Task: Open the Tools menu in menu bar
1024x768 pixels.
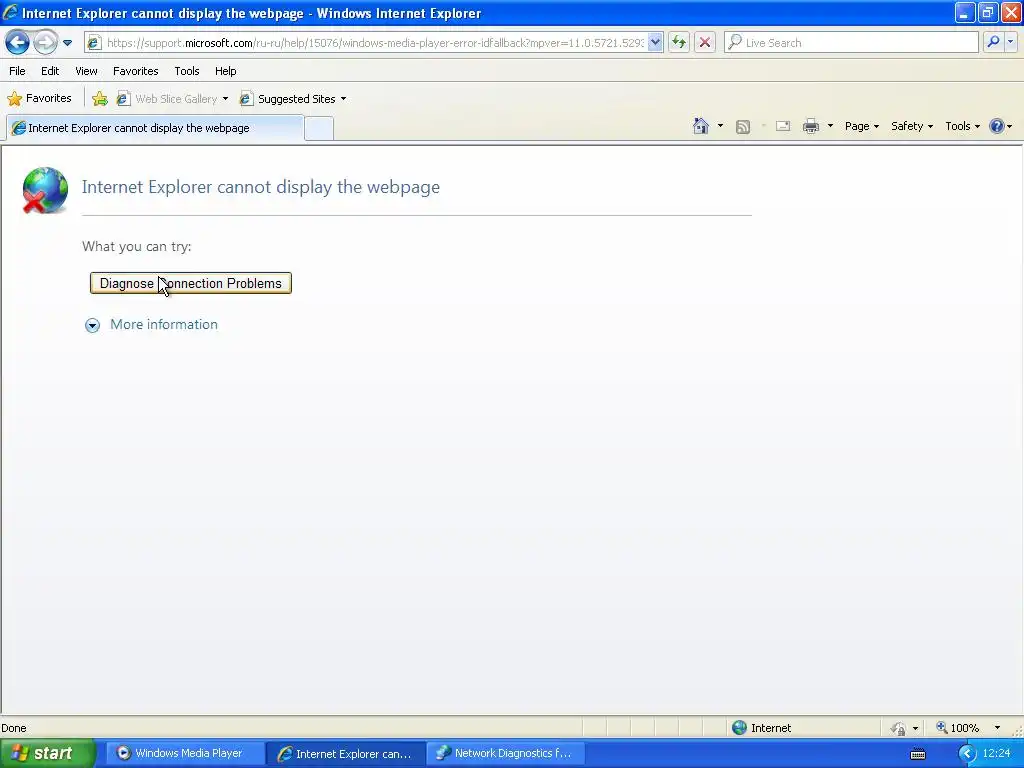Action: 187,71
